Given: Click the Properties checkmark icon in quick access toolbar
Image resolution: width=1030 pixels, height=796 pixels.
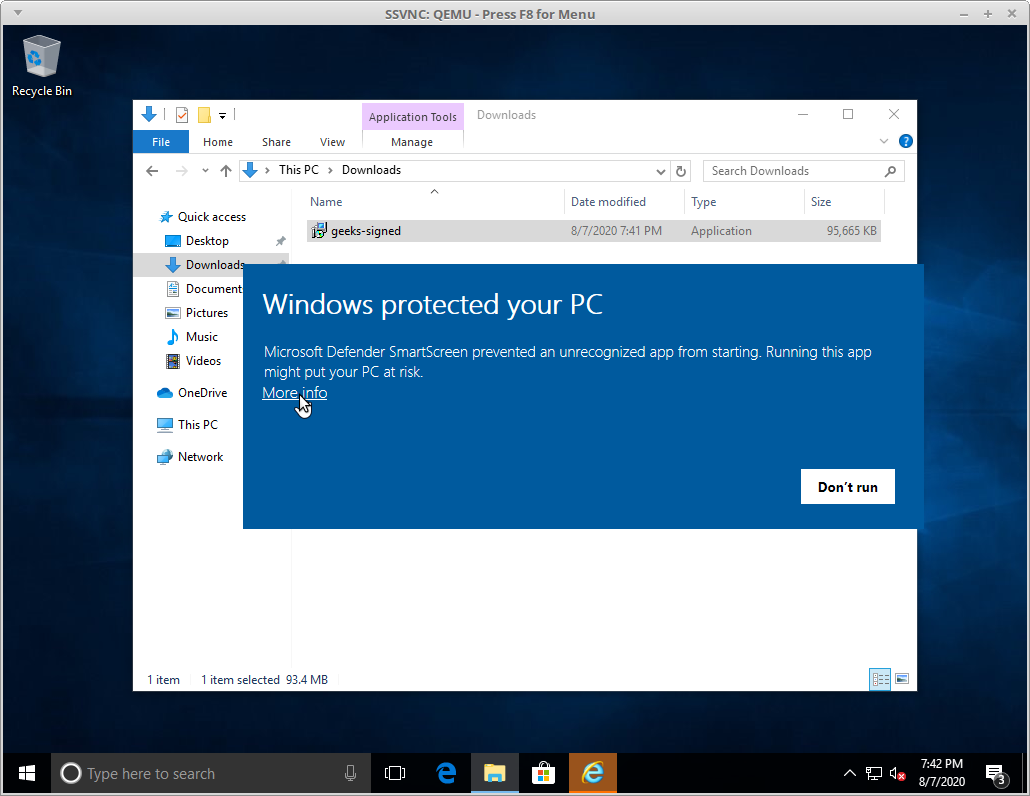Looking at the screenshot, I should pos(182,115).
